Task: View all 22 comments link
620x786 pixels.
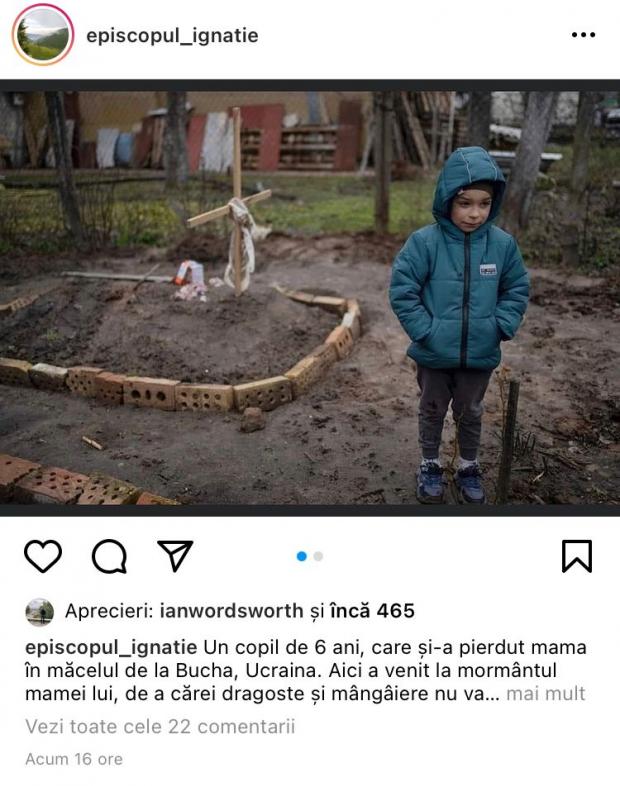Action: (x=160, y=726)
